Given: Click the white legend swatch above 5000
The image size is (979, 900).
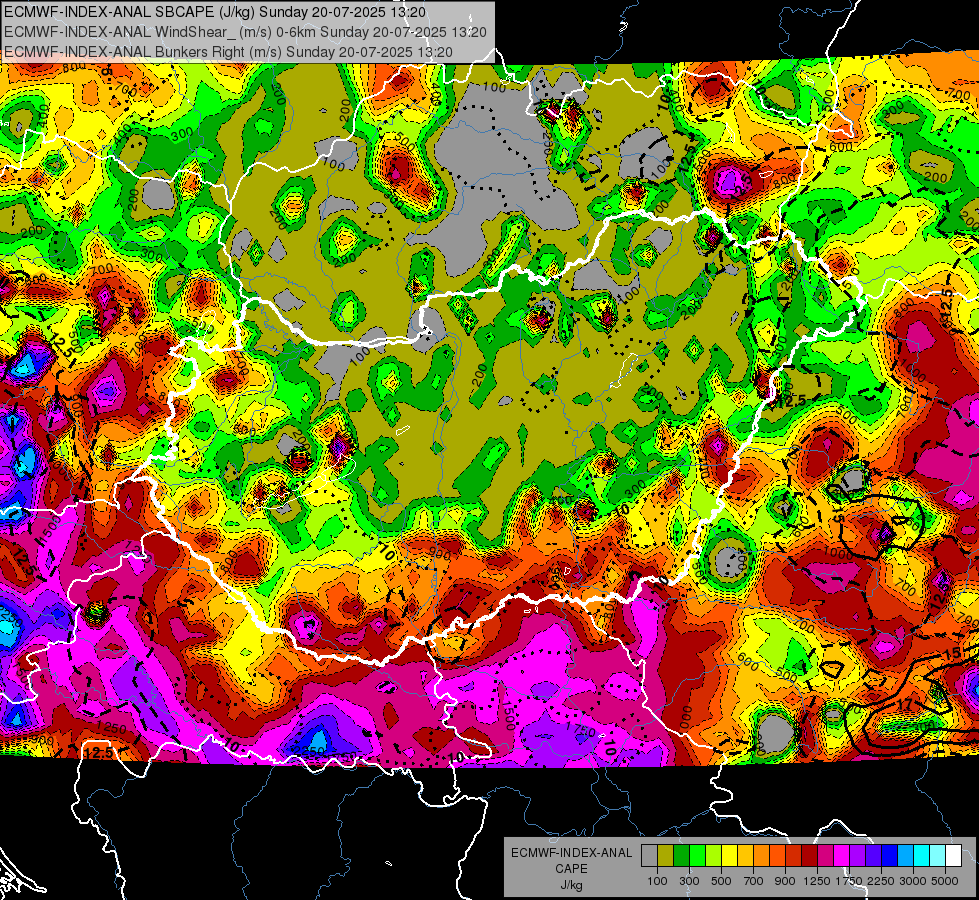Looking at the screenshot, I should [x=954, y=856].
